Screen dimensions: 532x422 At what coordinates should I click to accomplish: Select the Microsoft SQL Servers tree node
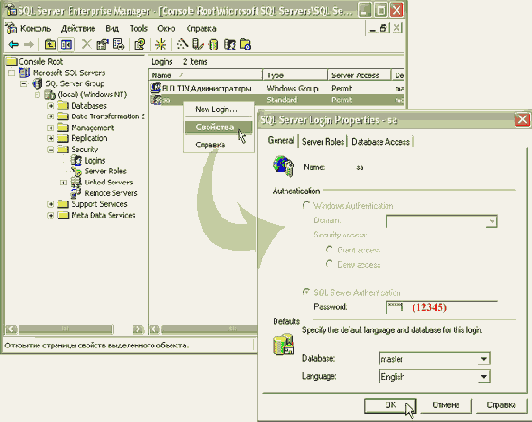[69, 73]
